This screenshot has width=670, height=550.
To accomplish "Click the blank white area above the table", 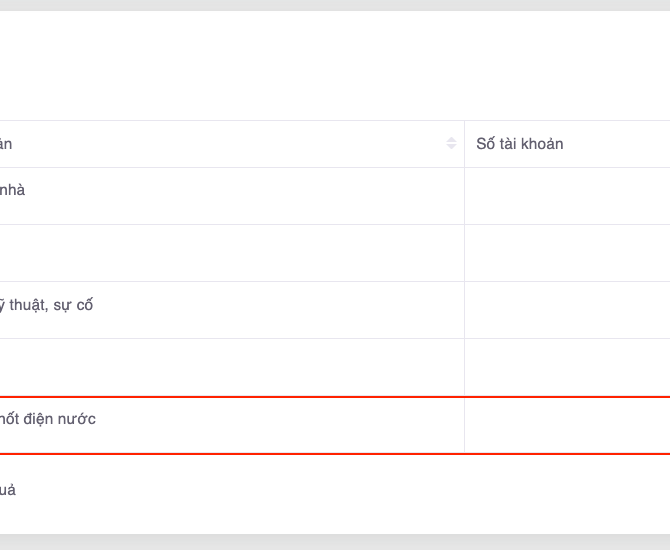I will coord(335,65).
